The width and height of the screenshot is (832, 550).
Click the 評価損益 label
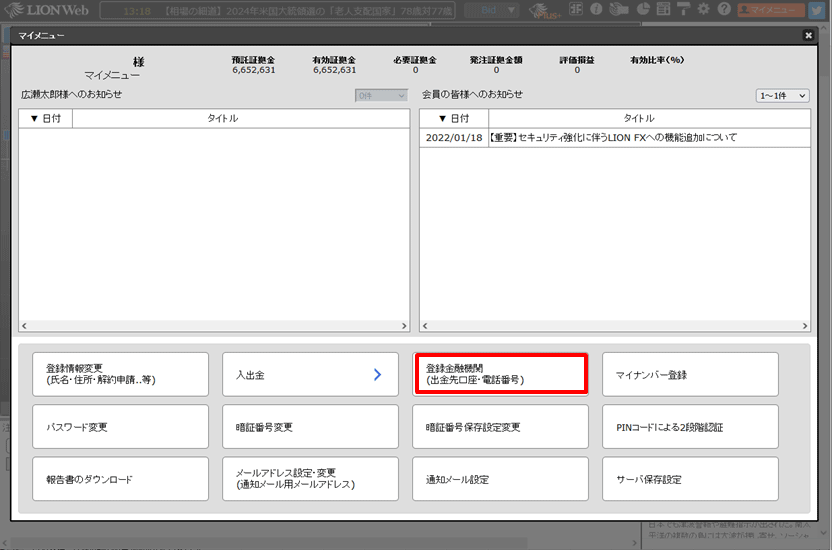577,60
